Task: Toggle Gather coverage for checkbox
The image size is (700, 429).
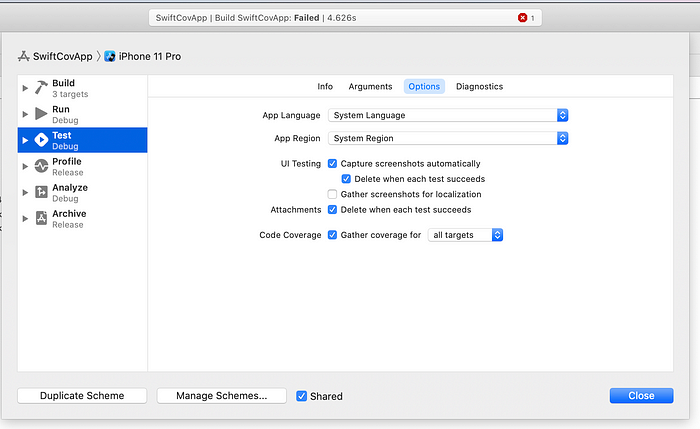Action: (x=332, y=235)
